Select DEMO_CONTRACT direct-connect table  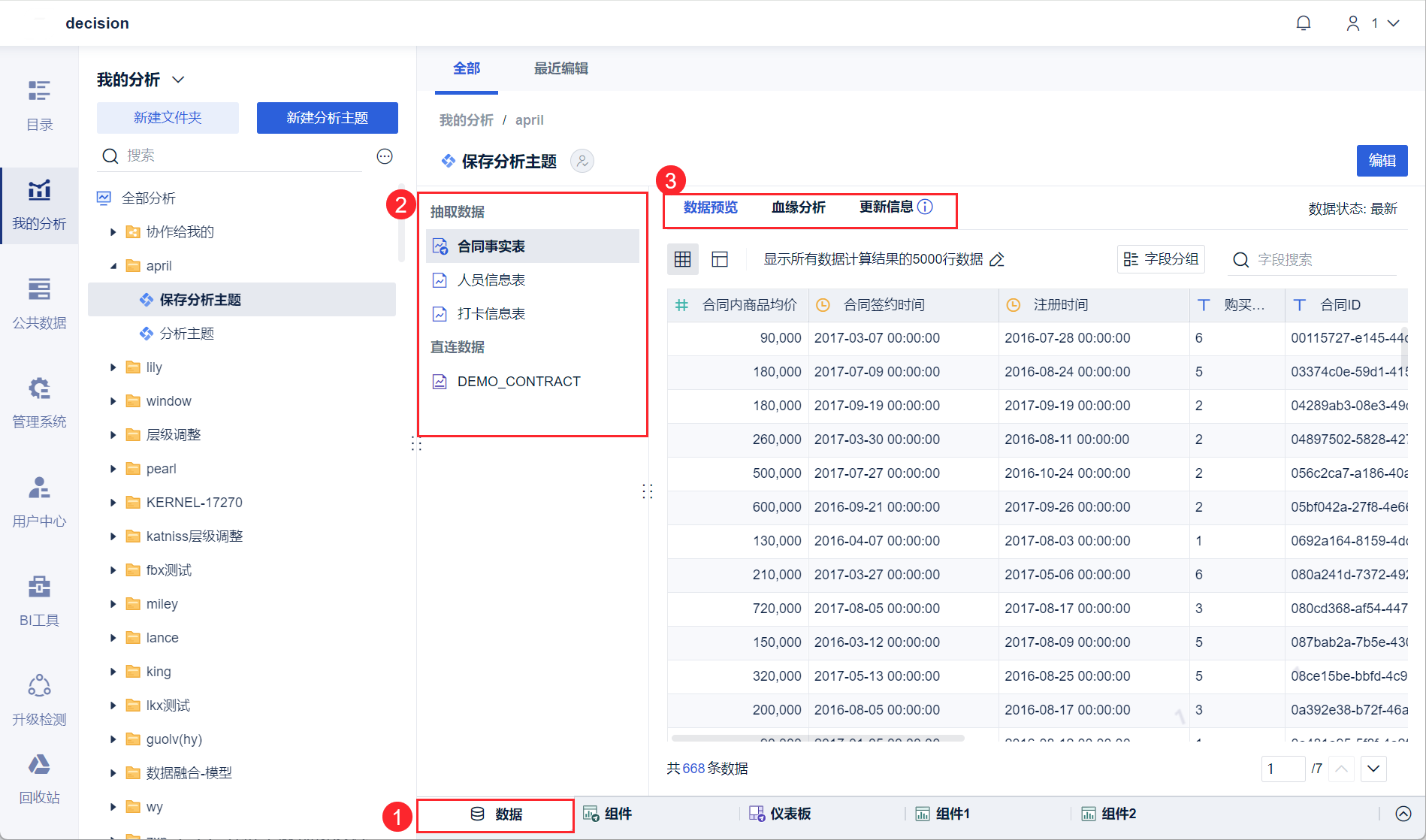(533, 382)
